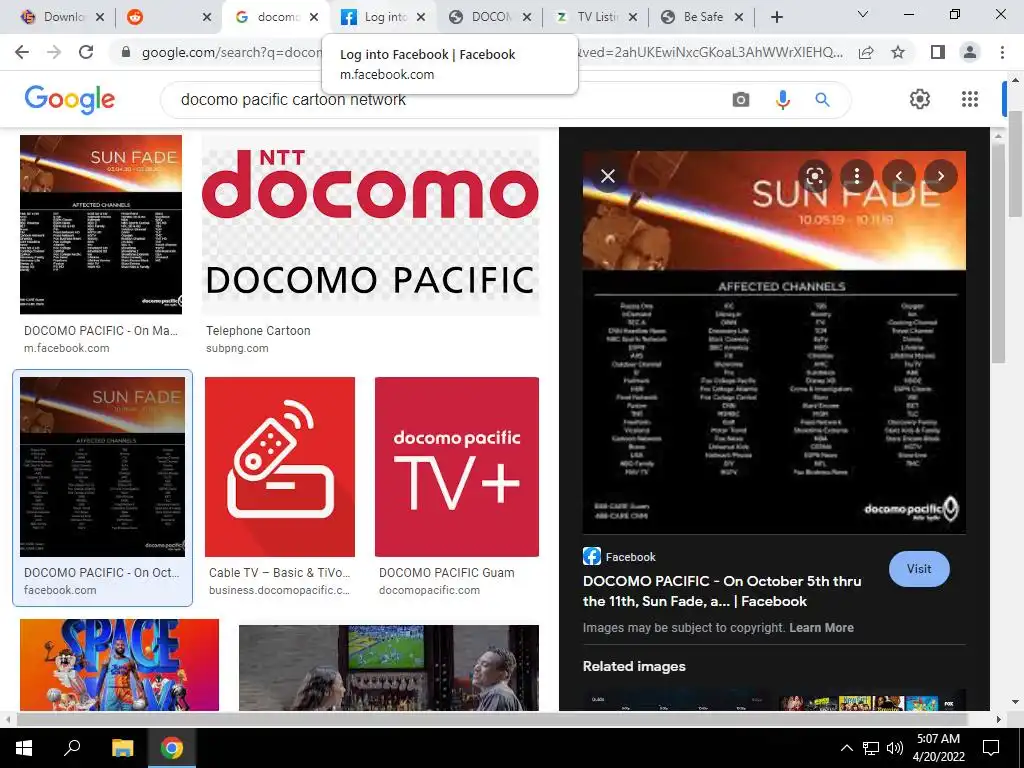
Task: Click the large Sun Fade preview image
Action: coord(774,342)
